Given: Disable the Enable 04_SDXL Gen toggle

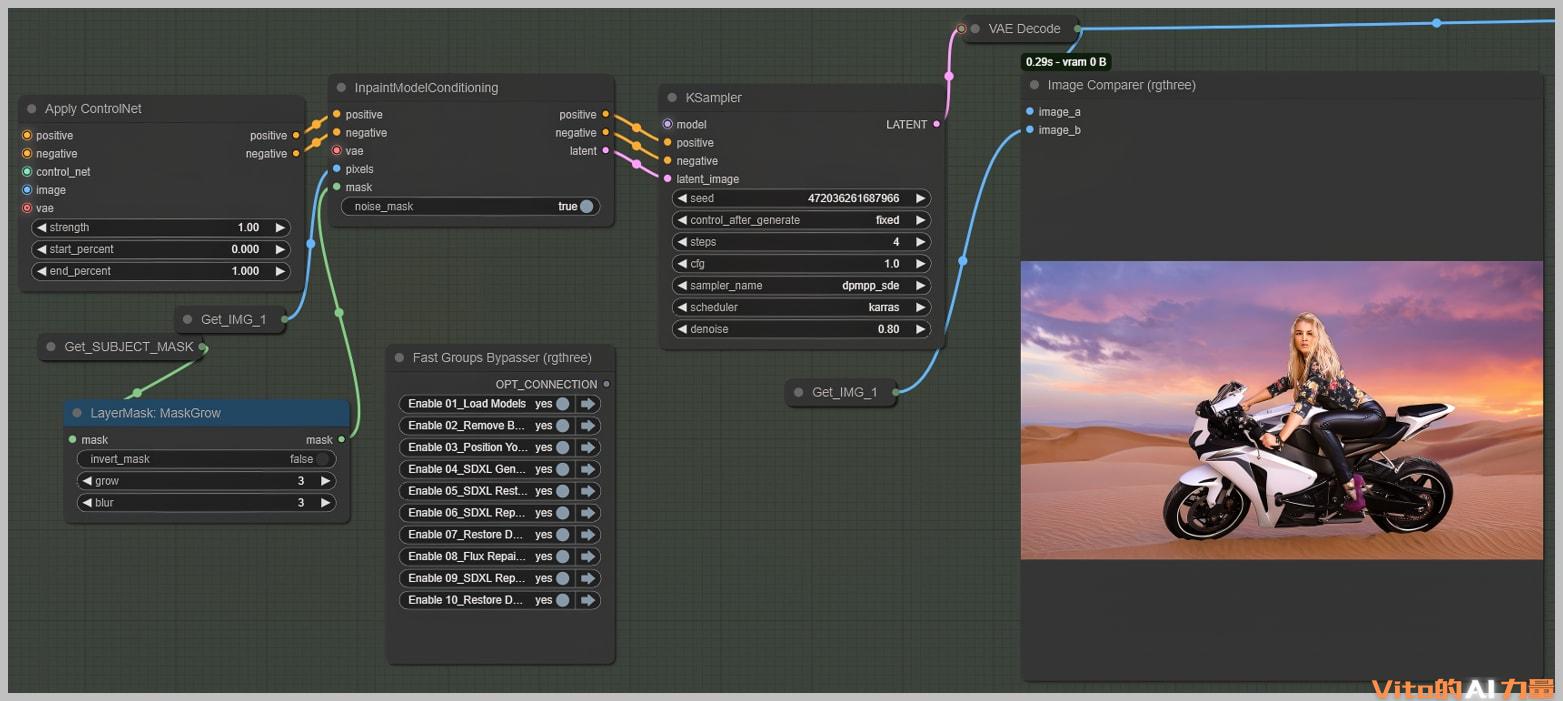Looking at the screenshot, I should point(563,469).
